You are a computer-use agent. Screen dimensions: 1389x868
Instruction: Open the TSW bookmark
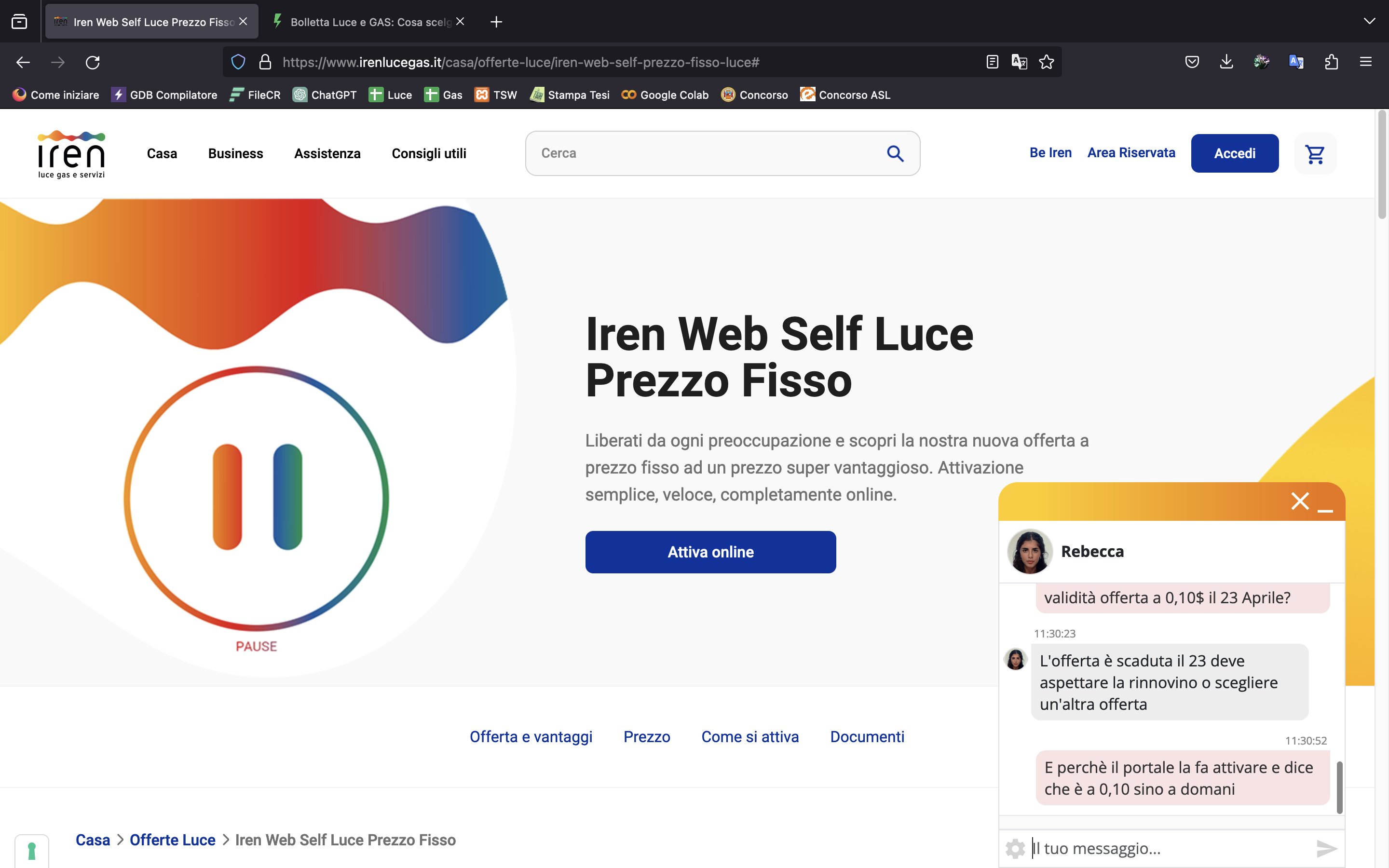496,95
